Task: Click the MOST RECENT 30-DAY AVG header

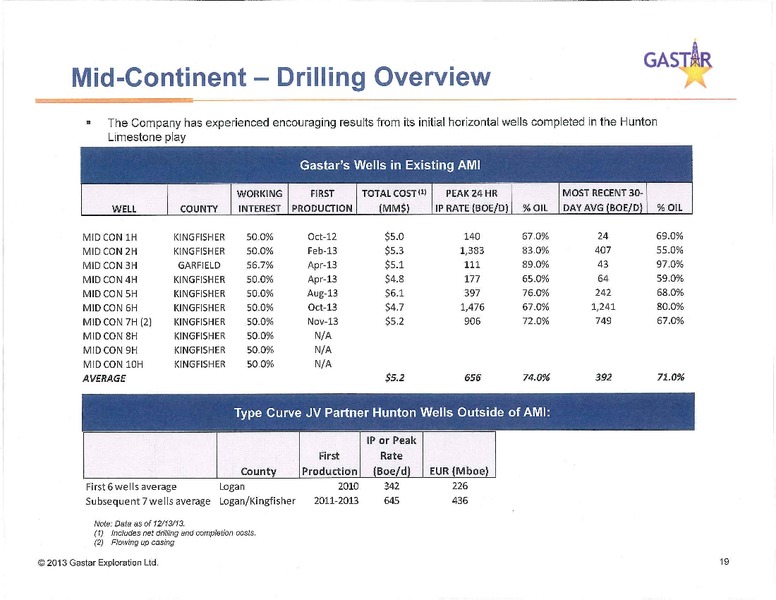Action: (x=603, y=200)
